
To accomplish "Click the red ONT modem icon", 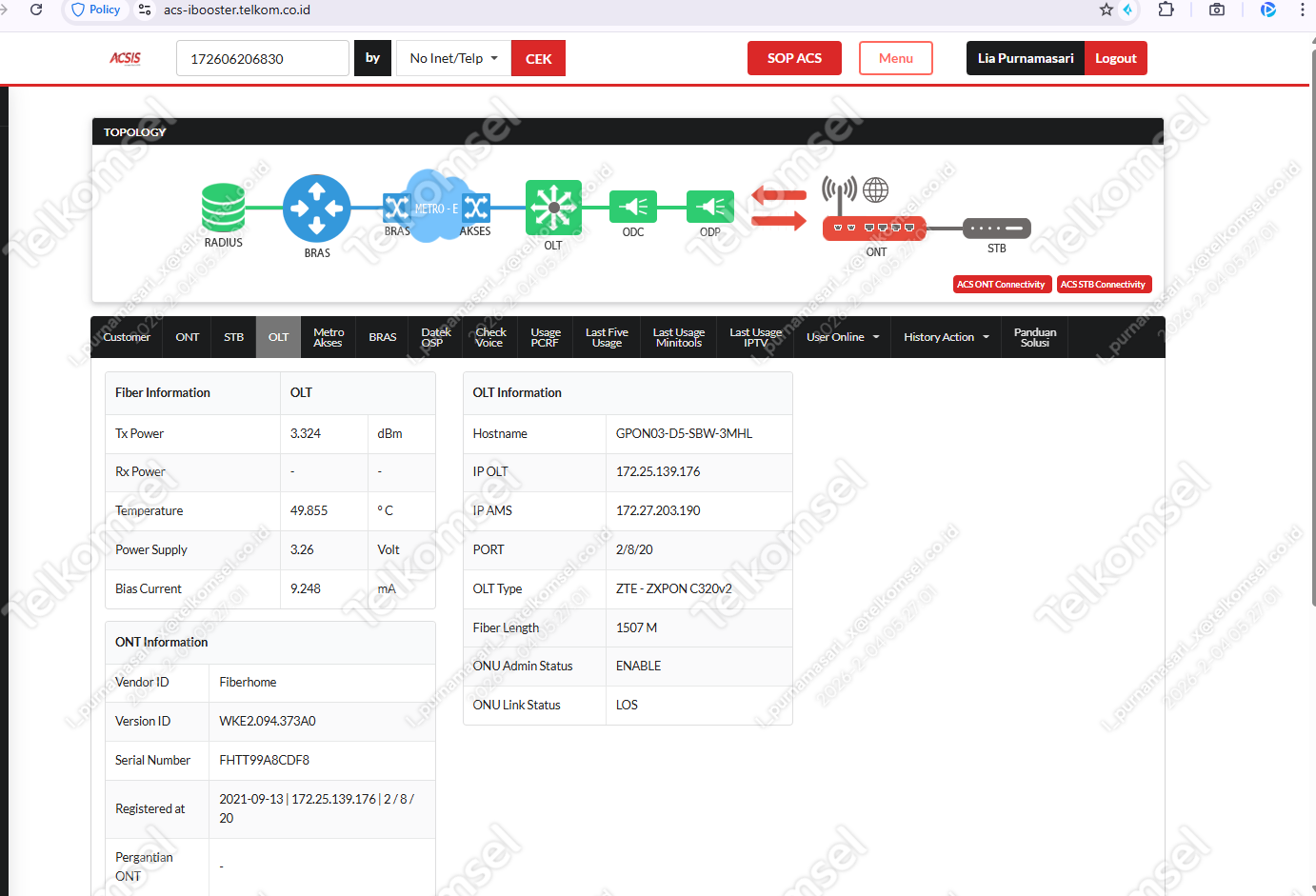I will pos(874,228).
